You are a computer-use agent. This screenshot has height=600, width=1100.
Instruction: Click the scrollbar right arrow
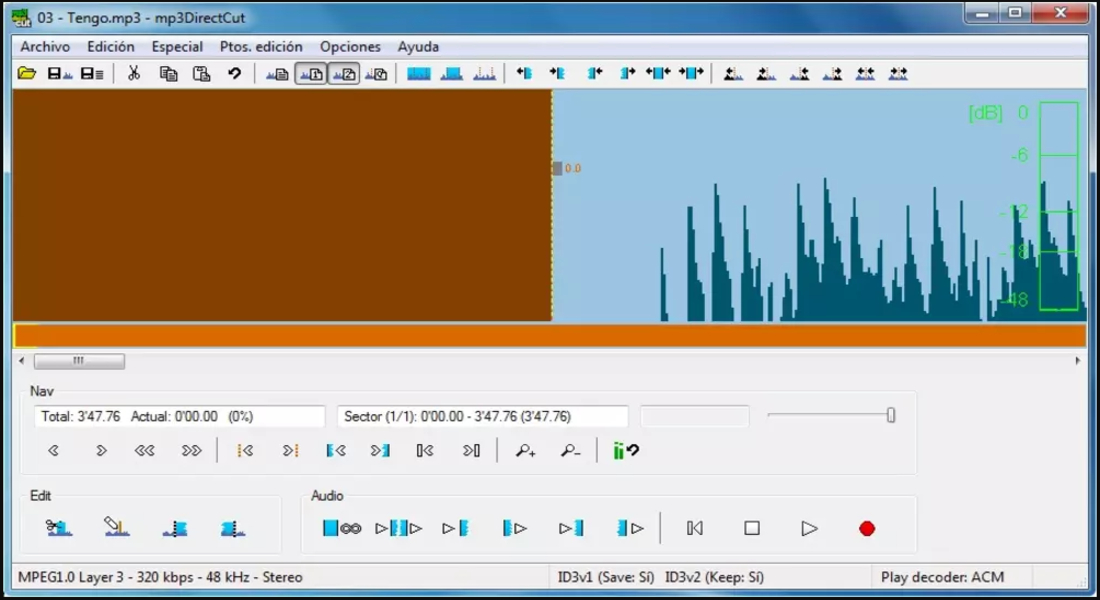pyautogui.click(x=1078, y=361)
